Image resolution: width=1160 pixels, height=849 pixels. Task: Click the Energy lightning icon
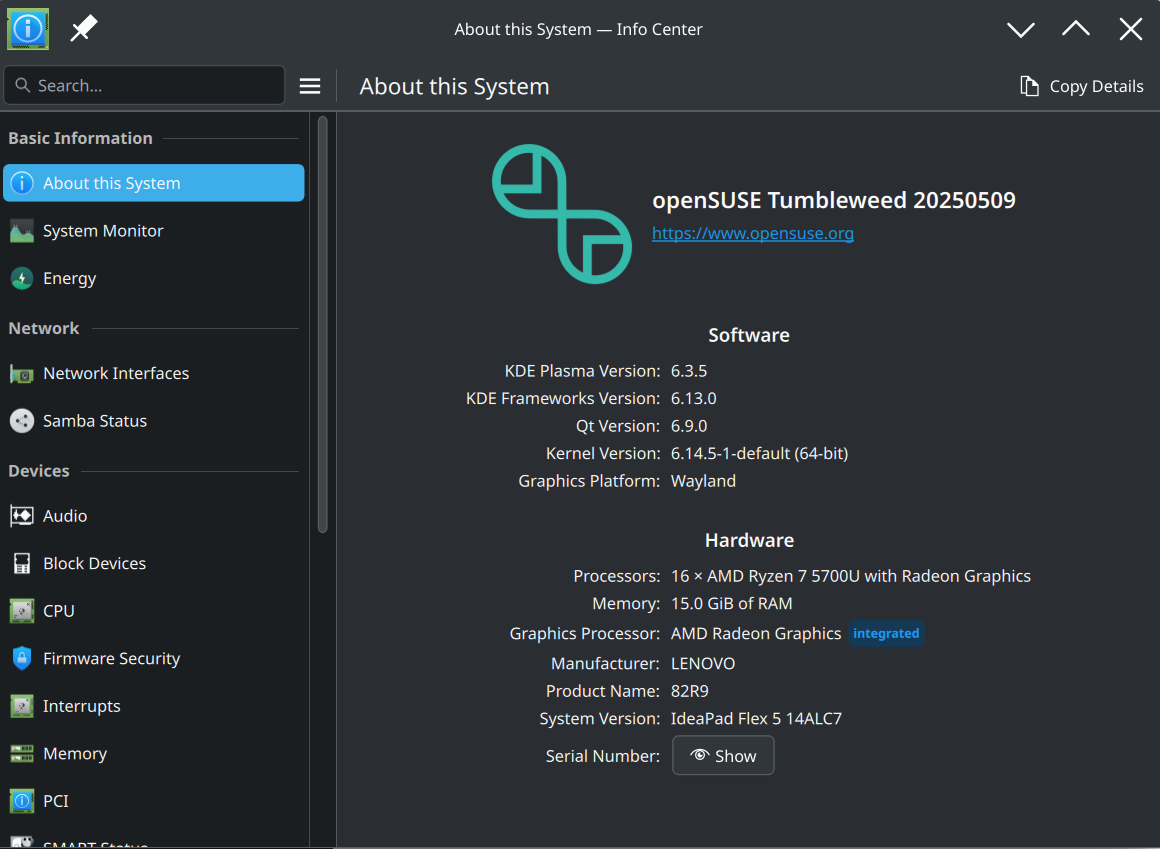22,278
